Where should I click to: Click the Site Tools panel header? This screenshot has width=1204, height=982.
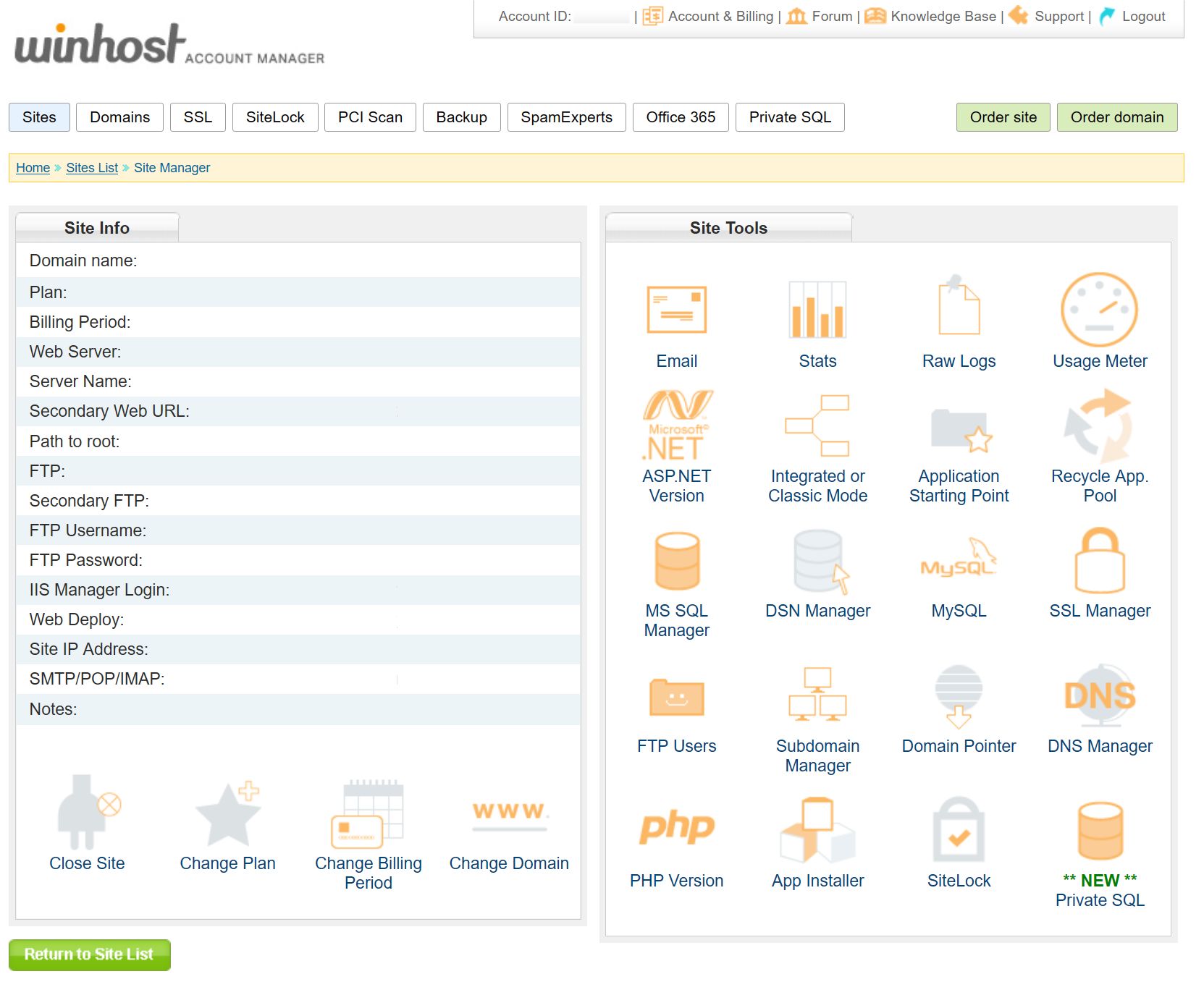point(728,228)
